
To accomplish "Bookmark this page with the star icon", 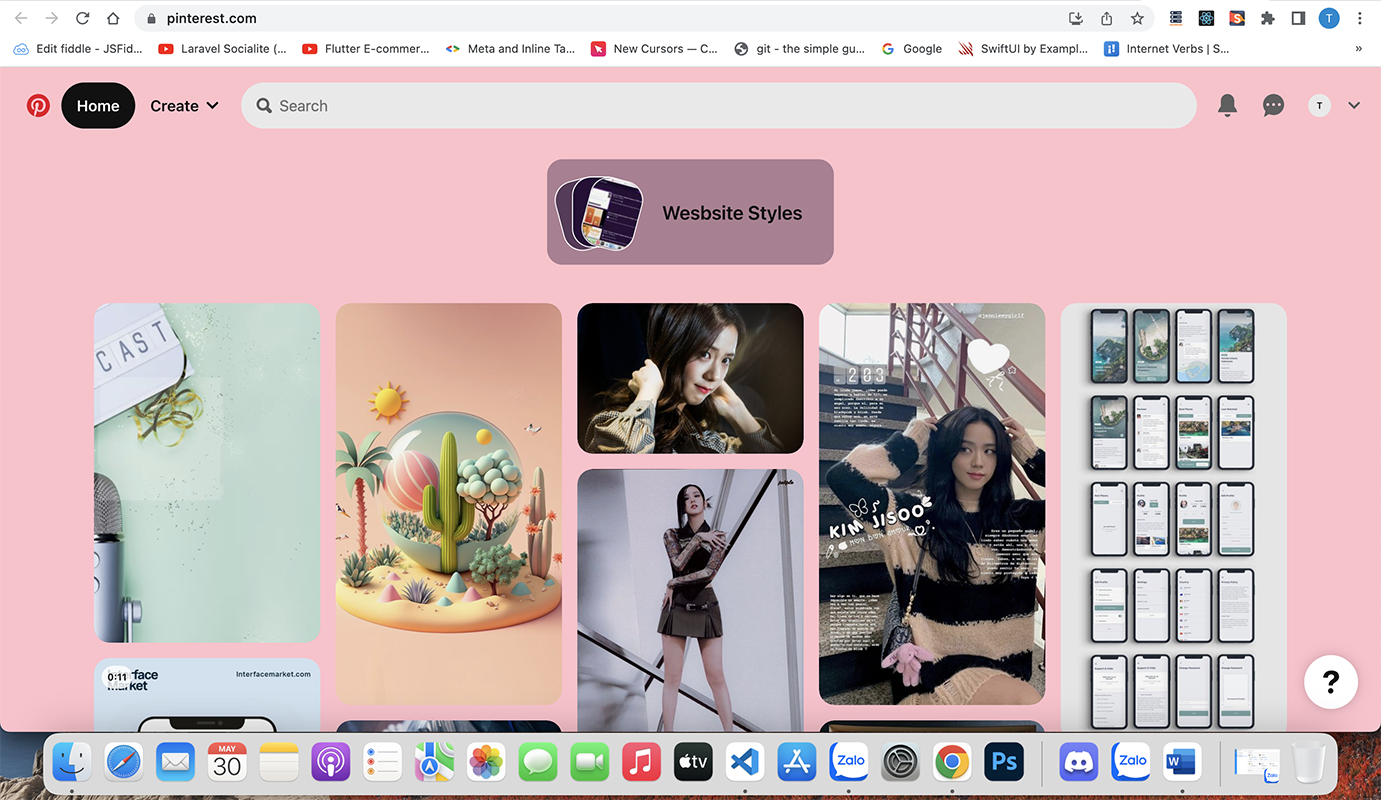I will (x=1137, y=18).
